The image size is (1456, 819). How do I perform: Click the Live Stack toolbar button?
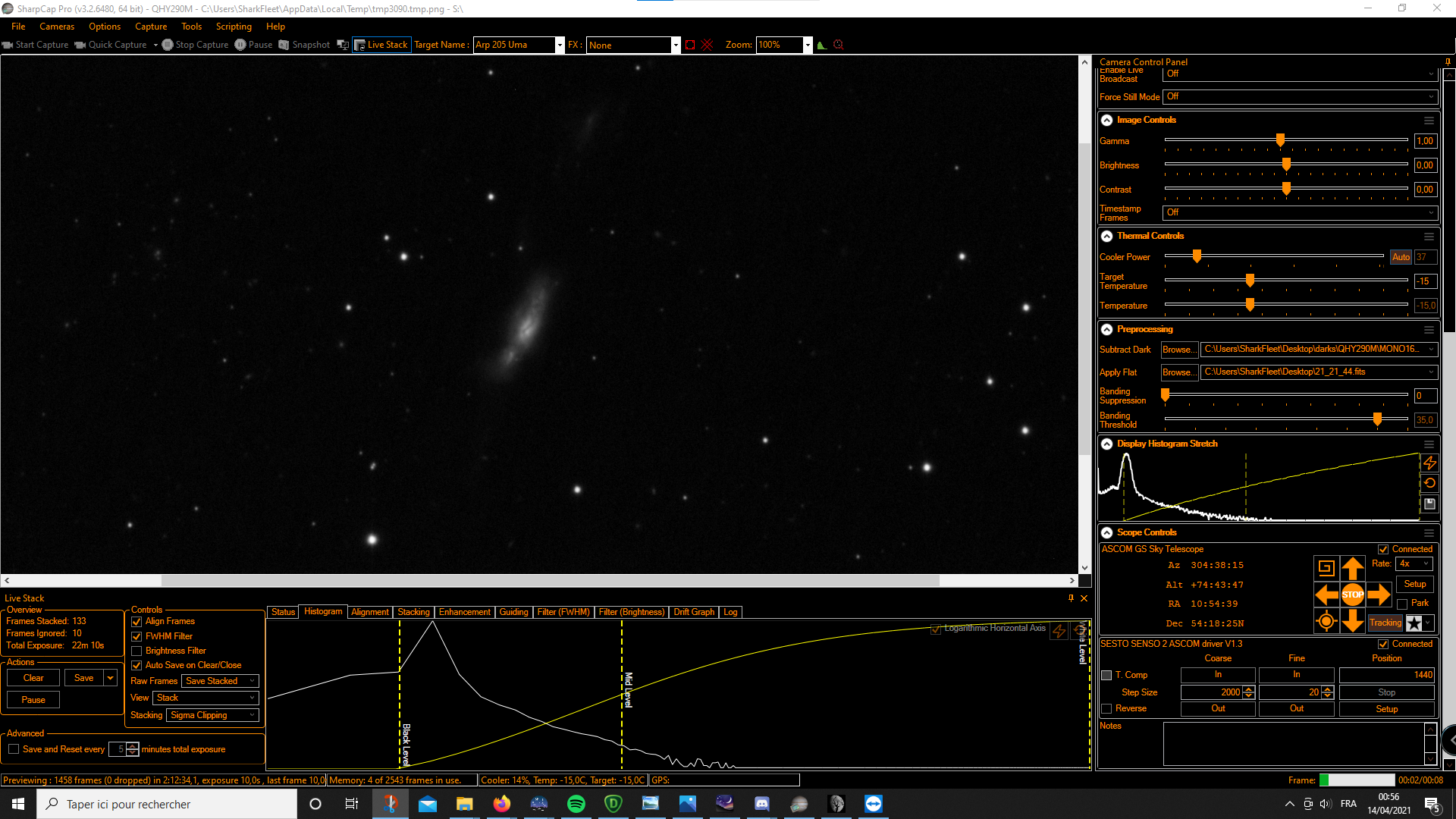(x=381, y=45)
